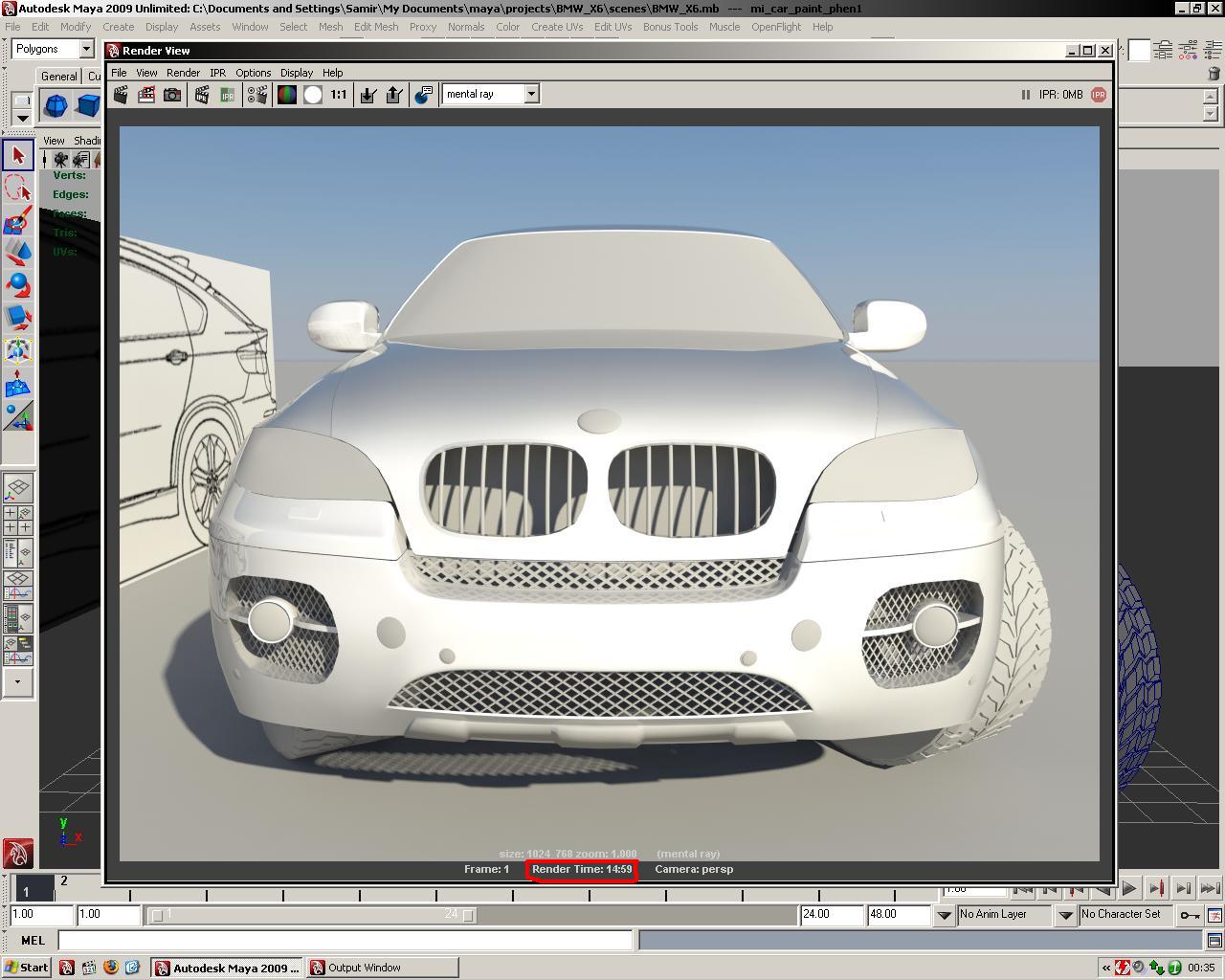Switch to Hypershade/Persp layout icon
This screenshot has height=980, width=1225.
click(18, 618)
